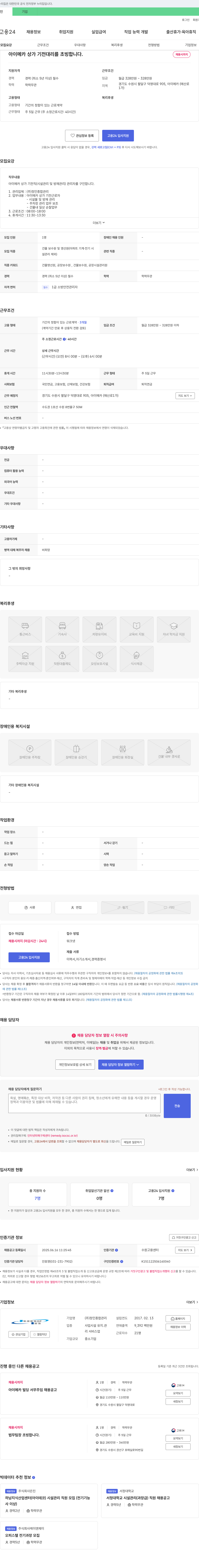Click the 통근버스 welfare icon
This screenshot has width=199, height=1568.
(x=25, y=629)
